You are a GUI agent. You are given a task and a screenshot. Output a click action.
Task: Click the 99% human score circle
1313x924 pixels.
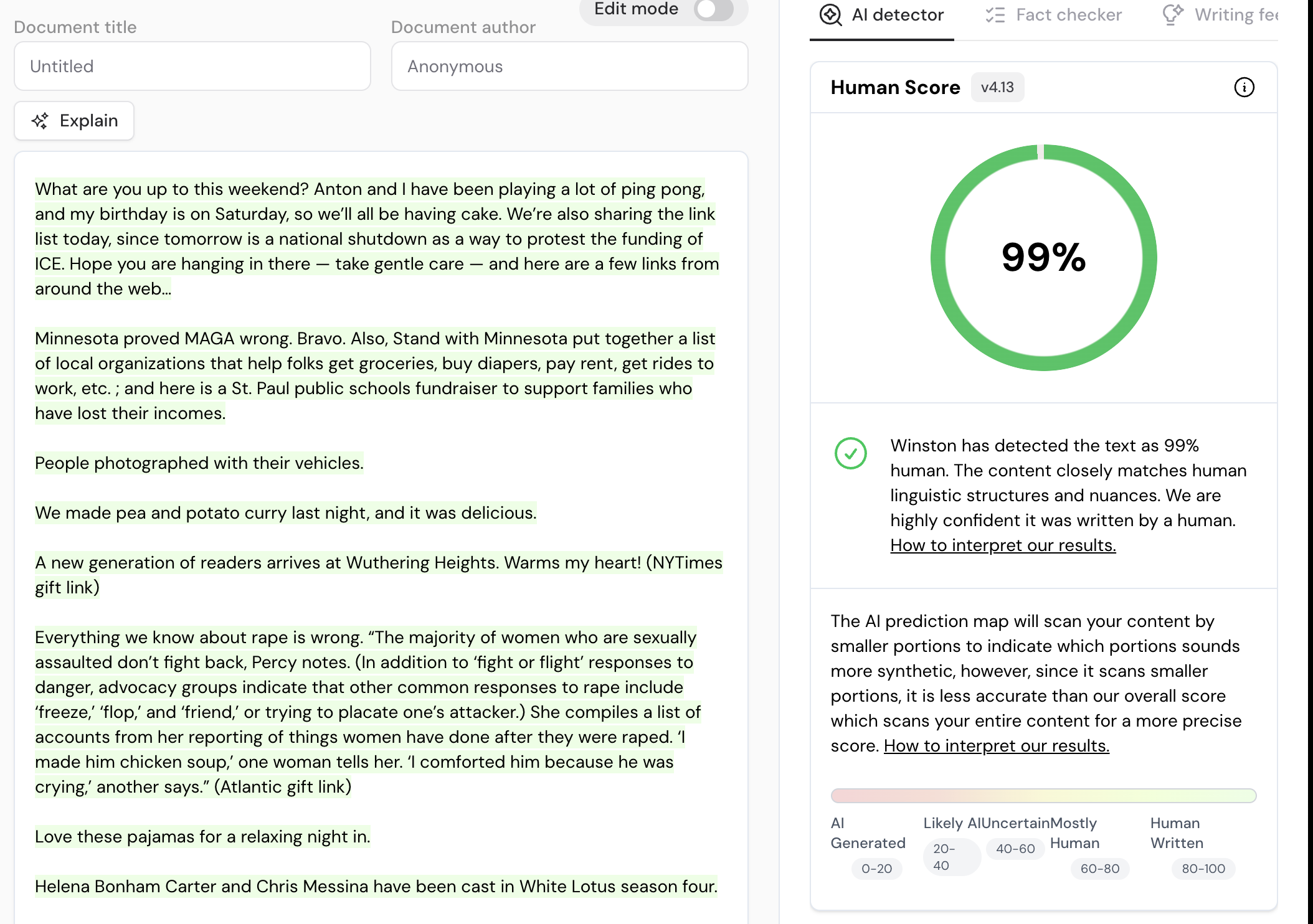1043,258
